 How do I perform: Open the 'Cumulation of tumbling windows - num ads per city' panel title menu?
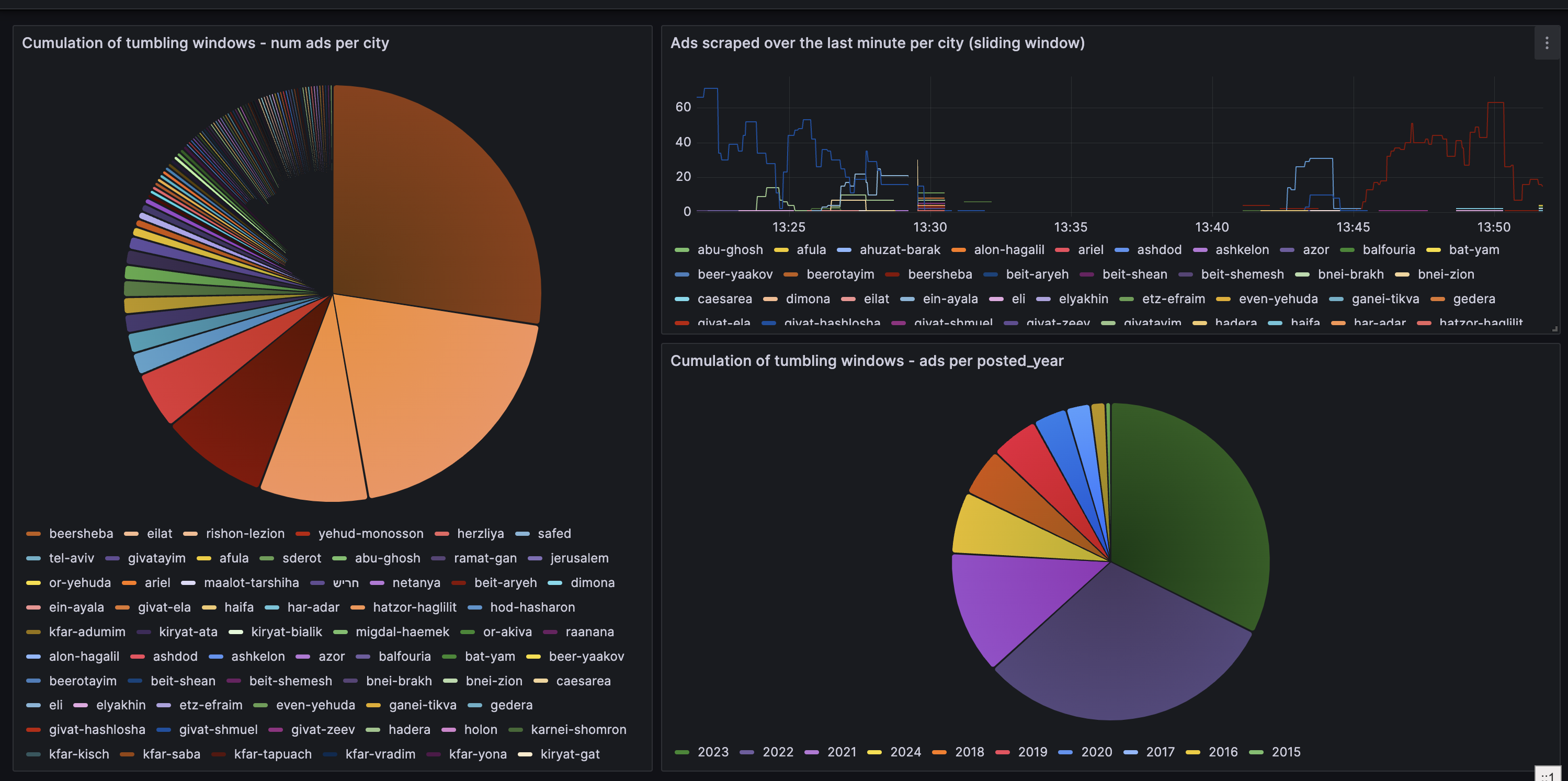(205, 43)
